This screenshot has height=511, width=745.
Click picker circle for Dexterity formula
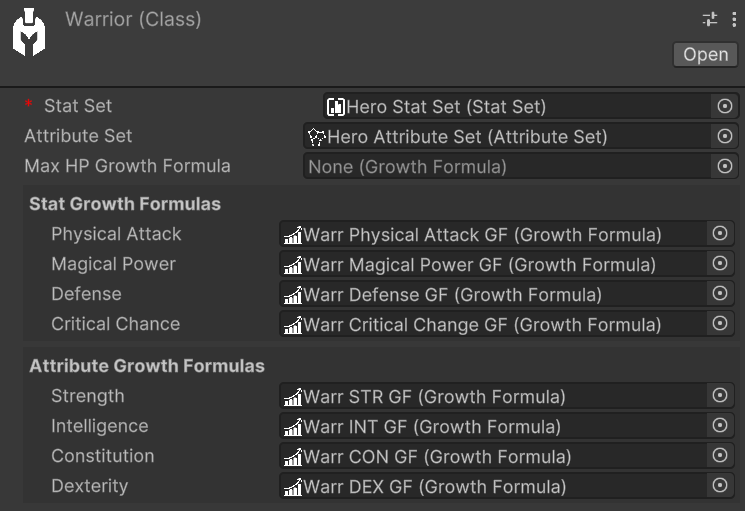tap(719, 486)
